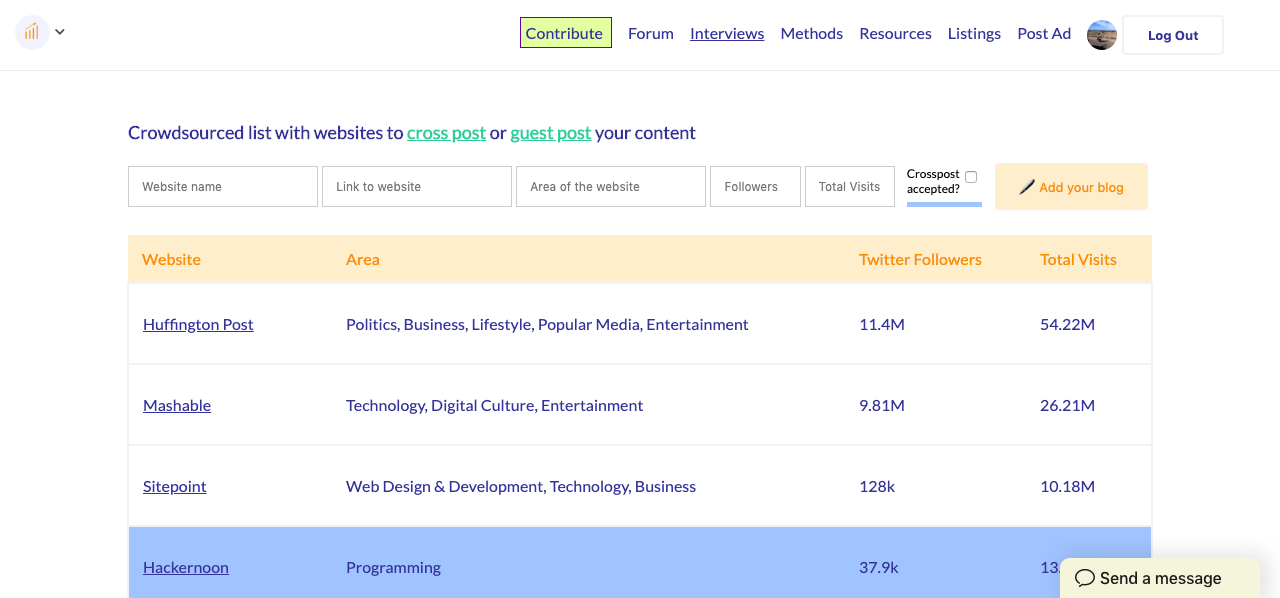Click the Link to website field
This screenshot has height=598, width=1280.
pyautogui.click(x=417, y=187)
